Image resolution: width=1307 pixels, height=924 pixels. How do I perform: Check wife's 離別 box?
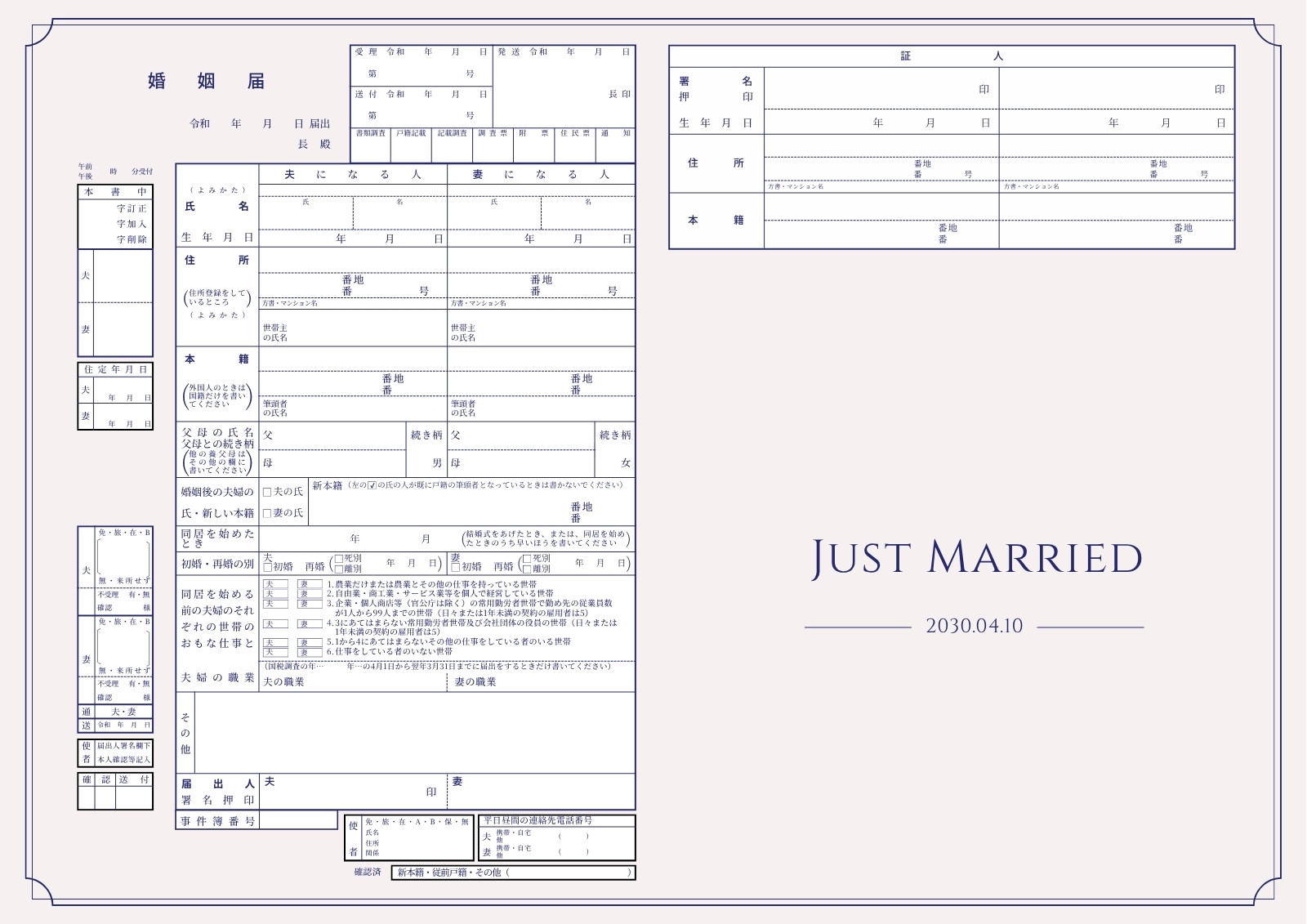(527, 569)
